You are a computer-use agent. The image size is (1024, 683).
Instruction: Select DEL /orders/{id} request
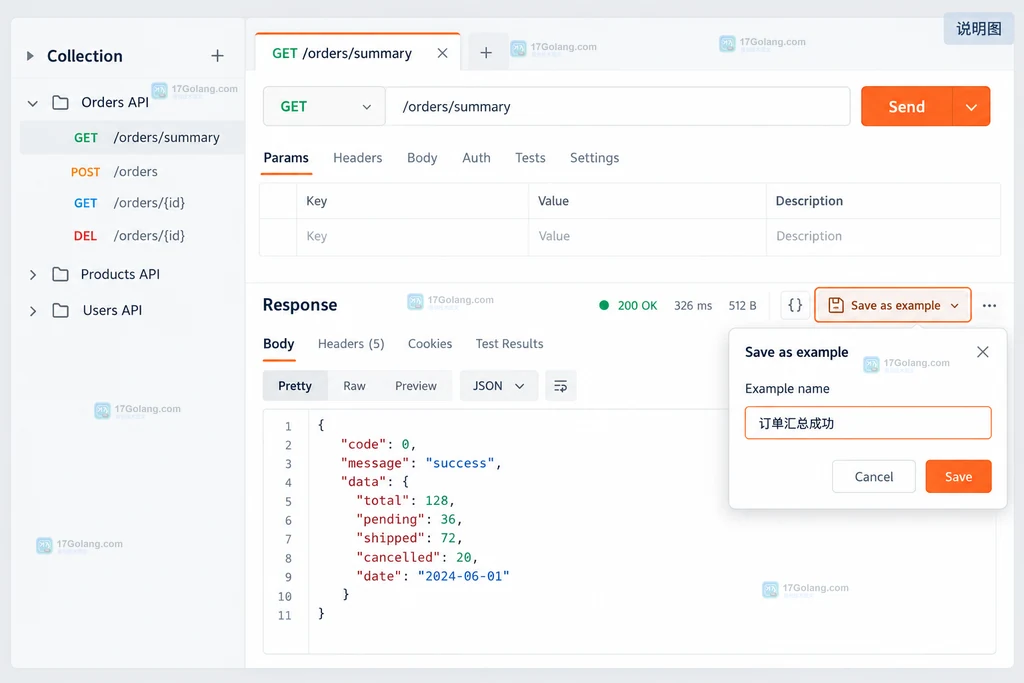click(133, 236)
